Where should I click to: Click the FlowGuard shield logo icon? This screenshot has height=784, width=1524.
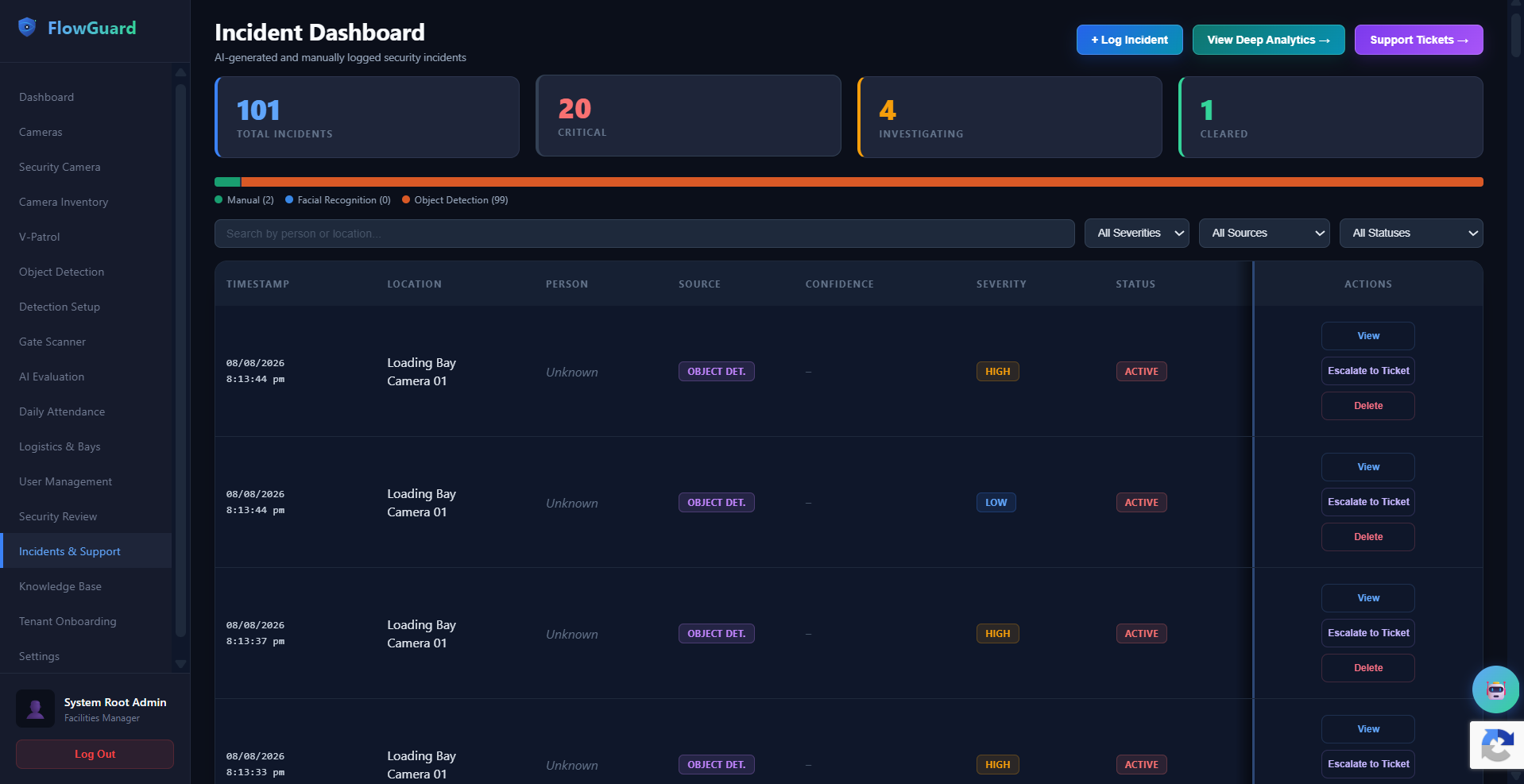(x=27, y=28)
